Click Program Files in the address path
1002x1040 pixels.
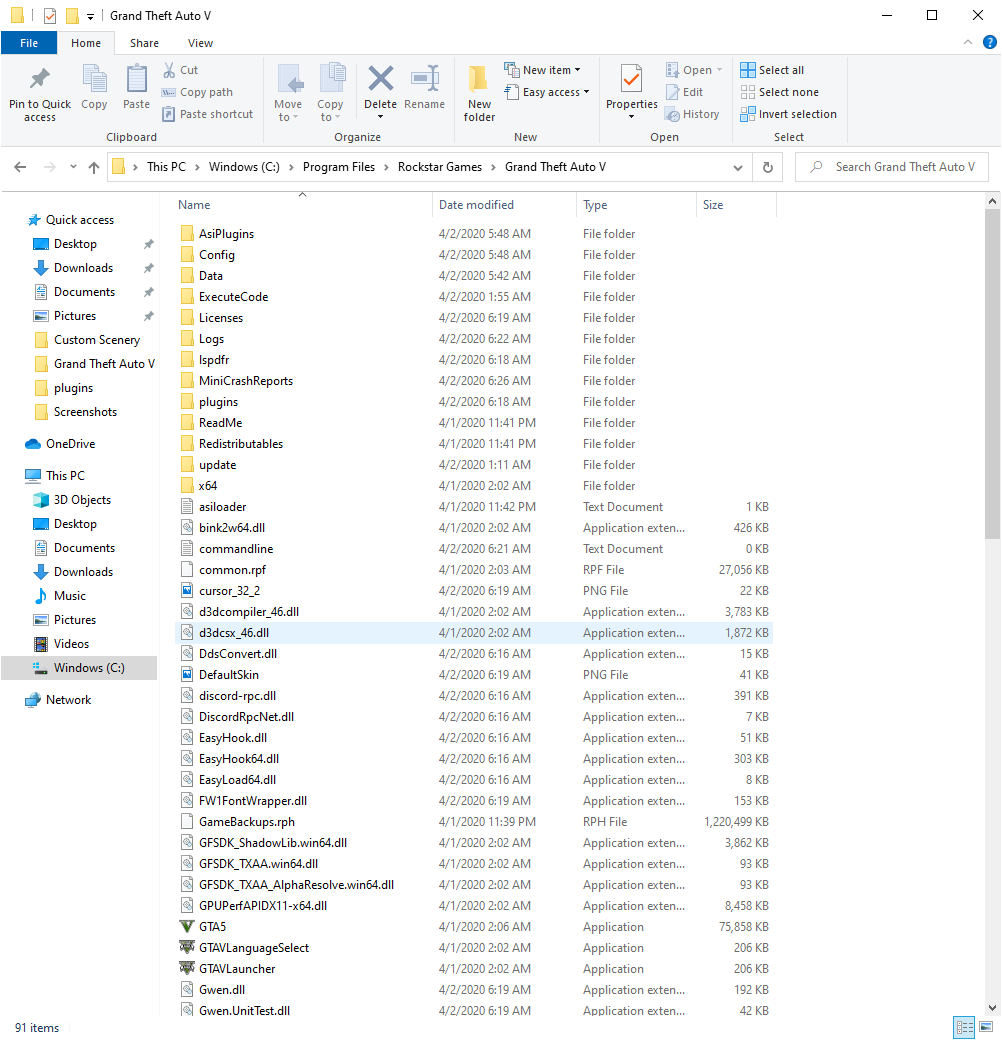[x=339, y=167]
